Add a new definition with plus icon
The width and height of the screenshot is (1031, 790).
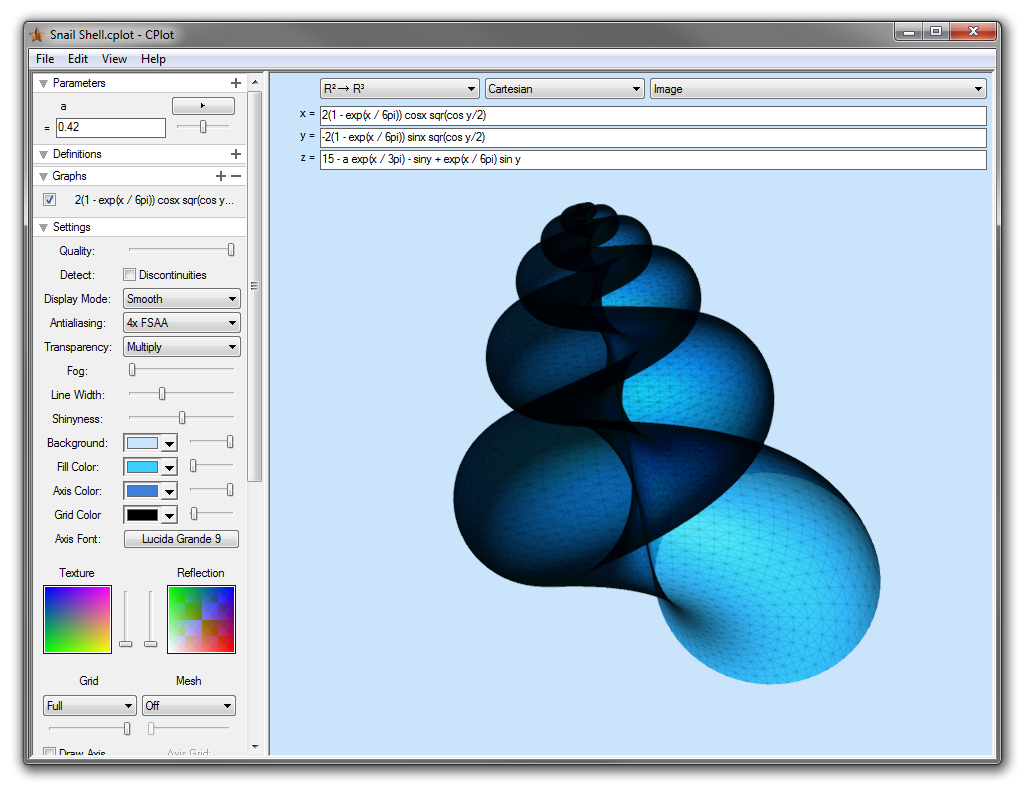pos(236,154)
